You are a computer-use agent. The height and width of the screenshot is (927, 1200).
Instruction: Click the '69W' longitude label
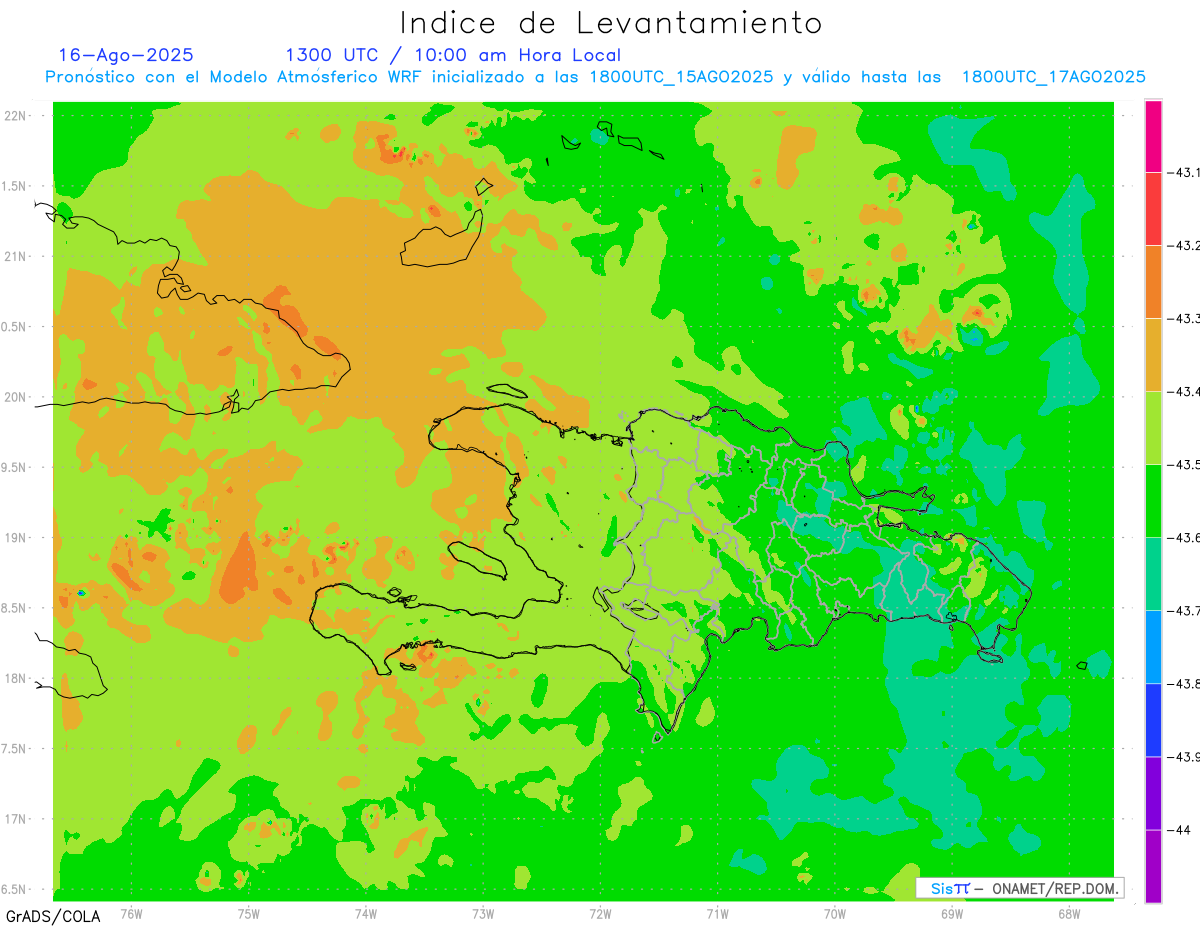952,913
